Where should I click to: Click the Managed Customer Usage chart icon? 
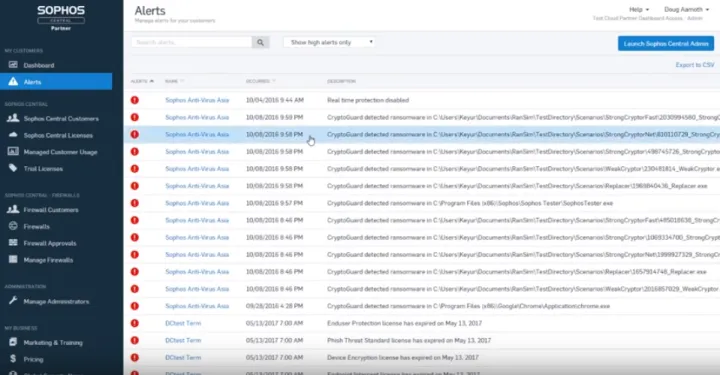pos(13,151)
